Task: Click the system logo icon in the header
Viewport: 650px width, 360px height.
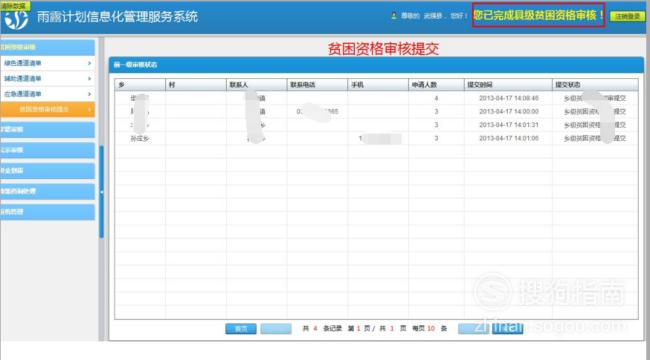Action: tap(17, 19)
